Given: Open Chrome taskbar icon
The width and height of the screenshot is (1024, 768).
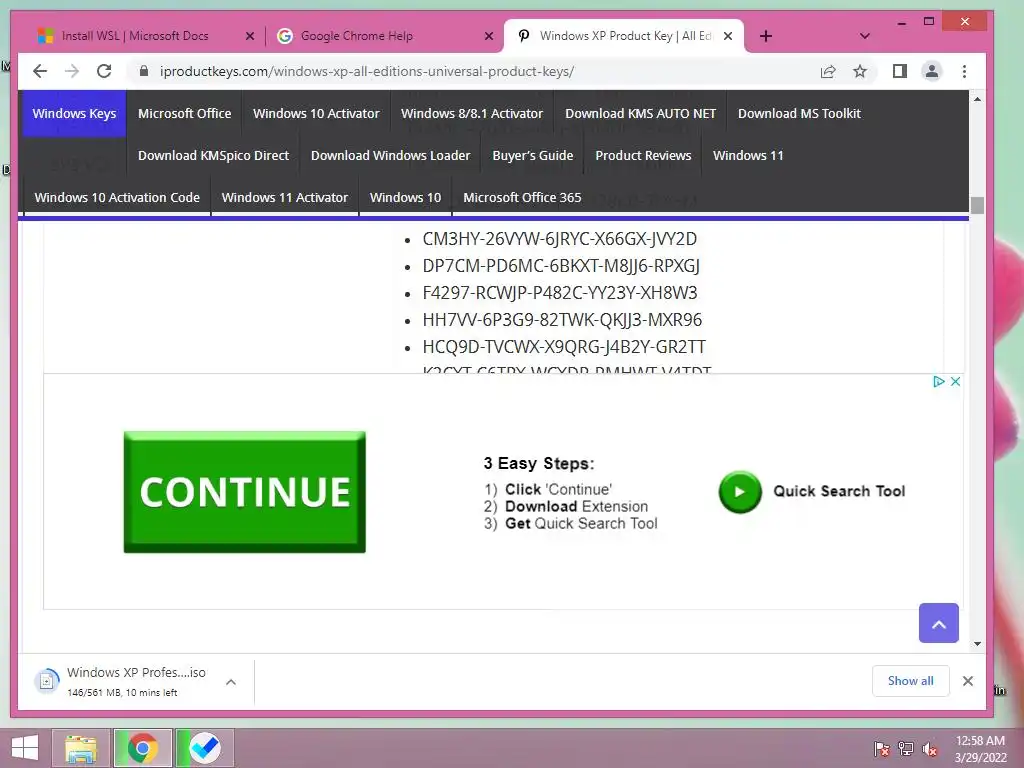Looking at the screenshot, I should click(143, 748).
